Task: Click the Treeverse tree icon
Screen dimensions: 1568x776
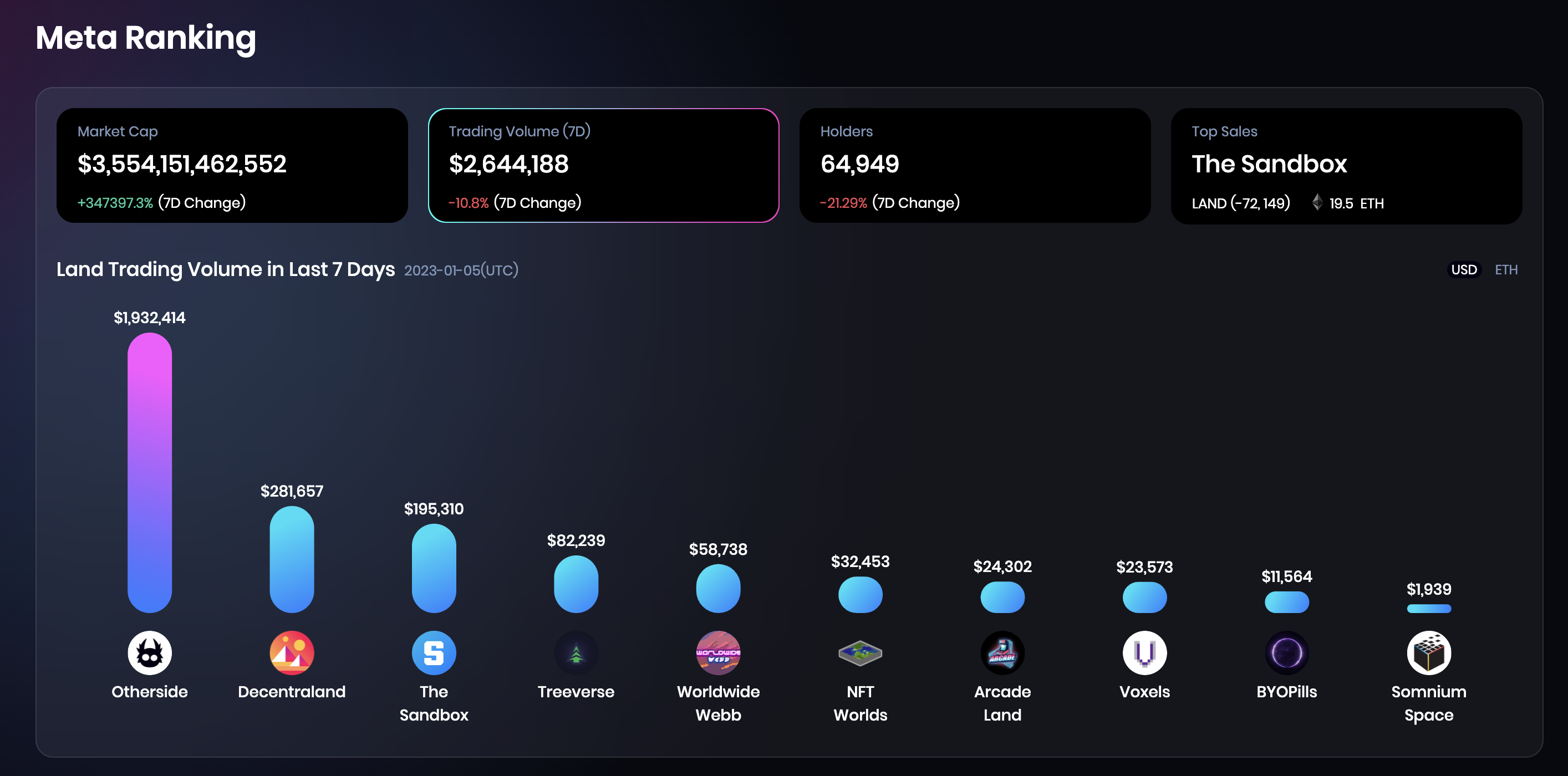Action: (x=576, y=652)
